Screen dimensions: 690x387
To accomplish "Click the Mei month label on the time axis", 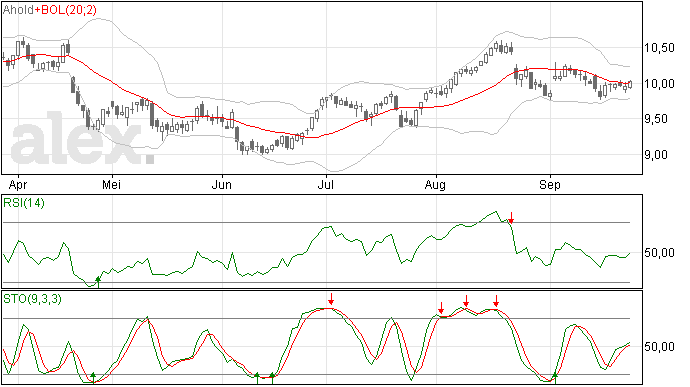I will (111, 184).
